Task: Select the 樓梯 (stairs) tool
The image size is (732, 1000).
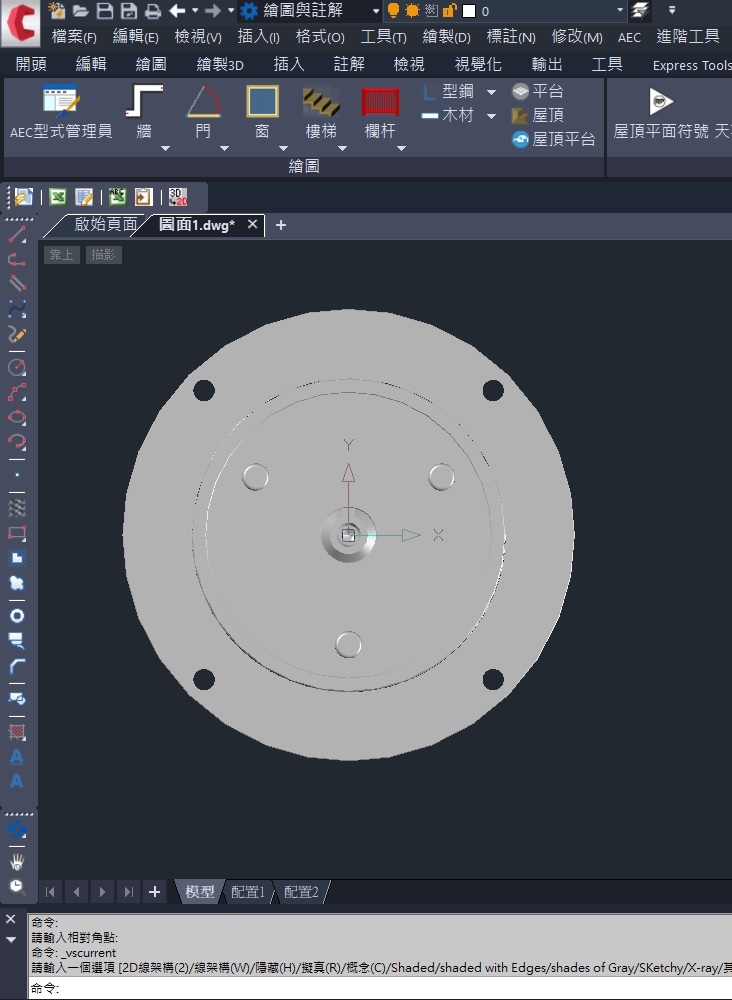Action: point(321,112)
